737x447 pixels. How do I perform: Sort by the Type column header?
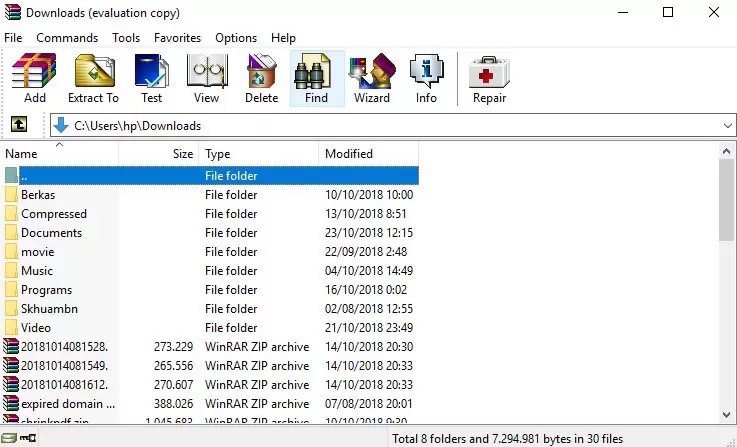(259, 154)
